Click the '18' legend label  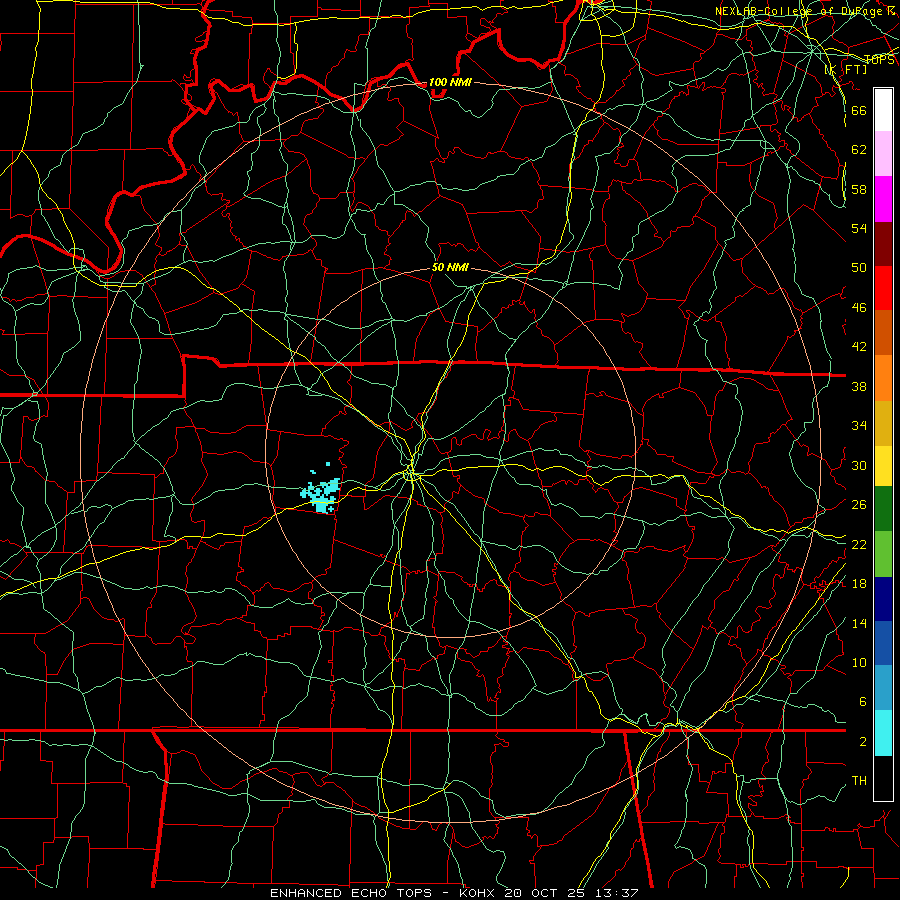pos(859,583)
